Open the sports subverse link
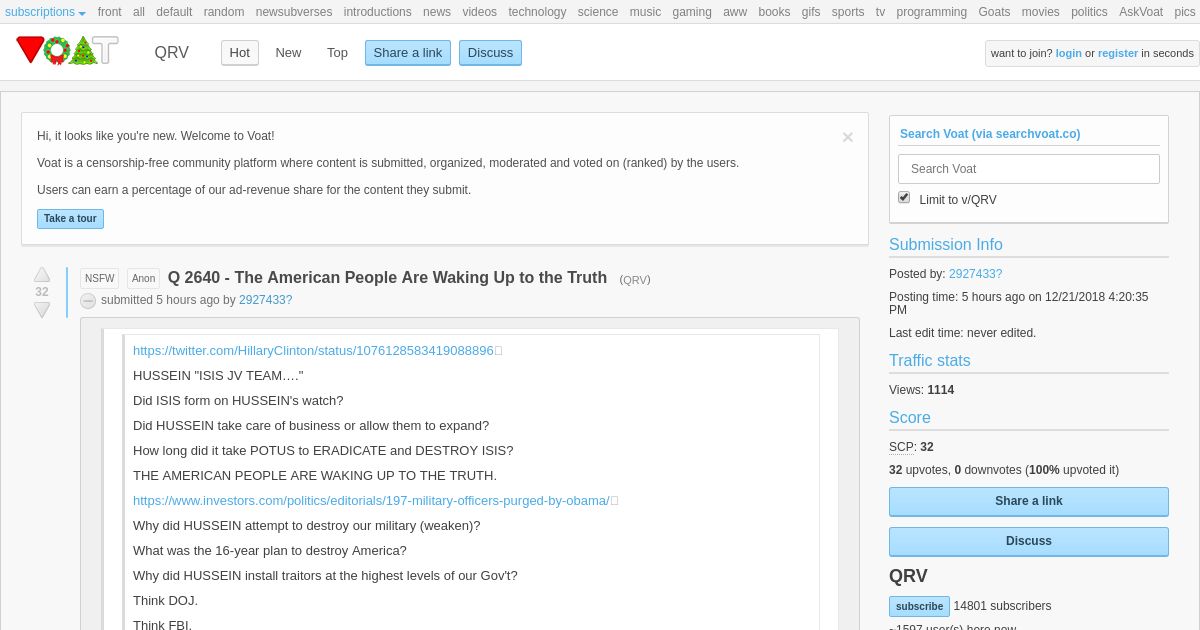The height and width of the screenshot is (630, 1200). tap(848, 12)
